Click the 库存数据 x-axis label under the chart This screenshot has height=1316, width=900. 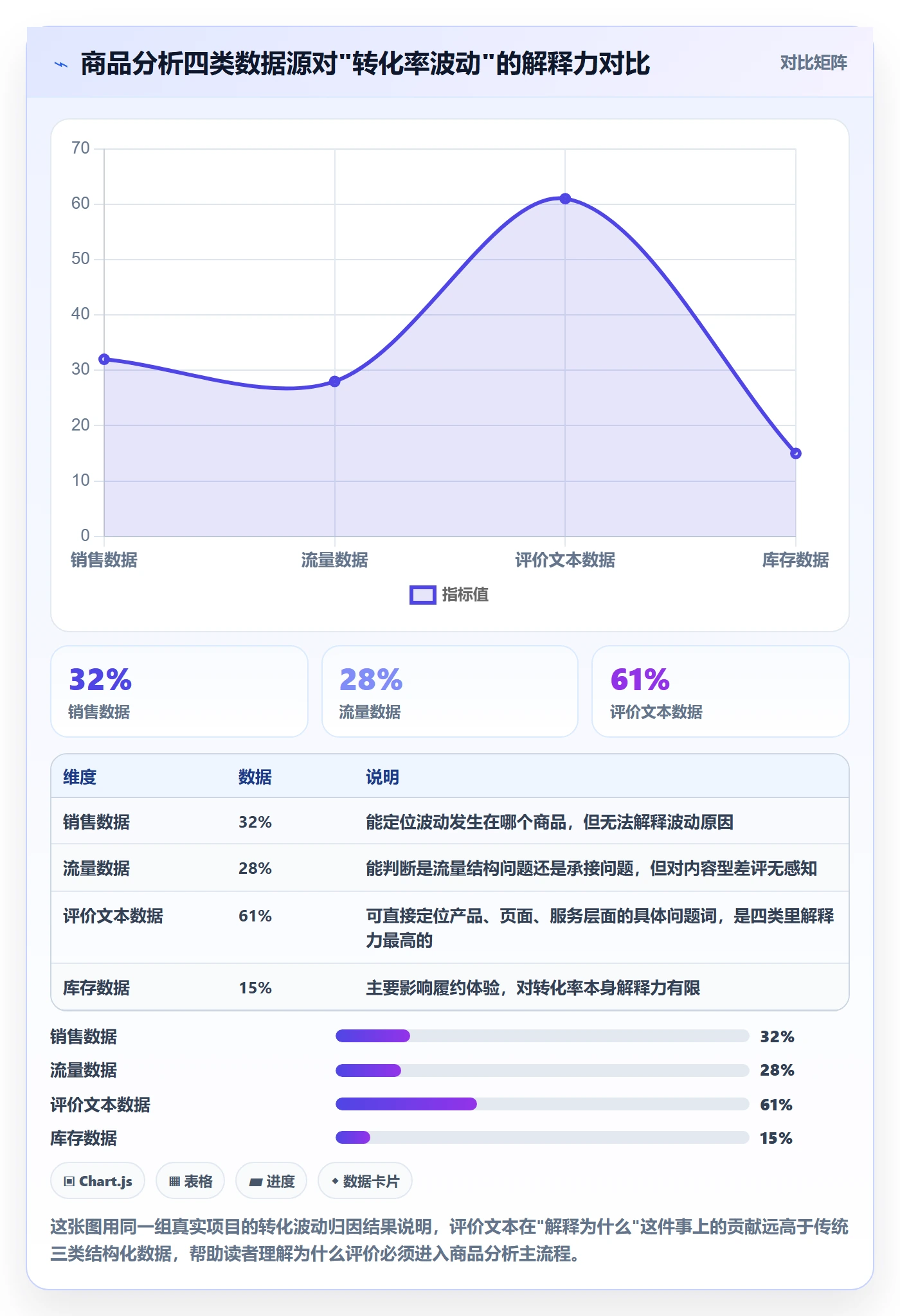click(x=795, y=560)
